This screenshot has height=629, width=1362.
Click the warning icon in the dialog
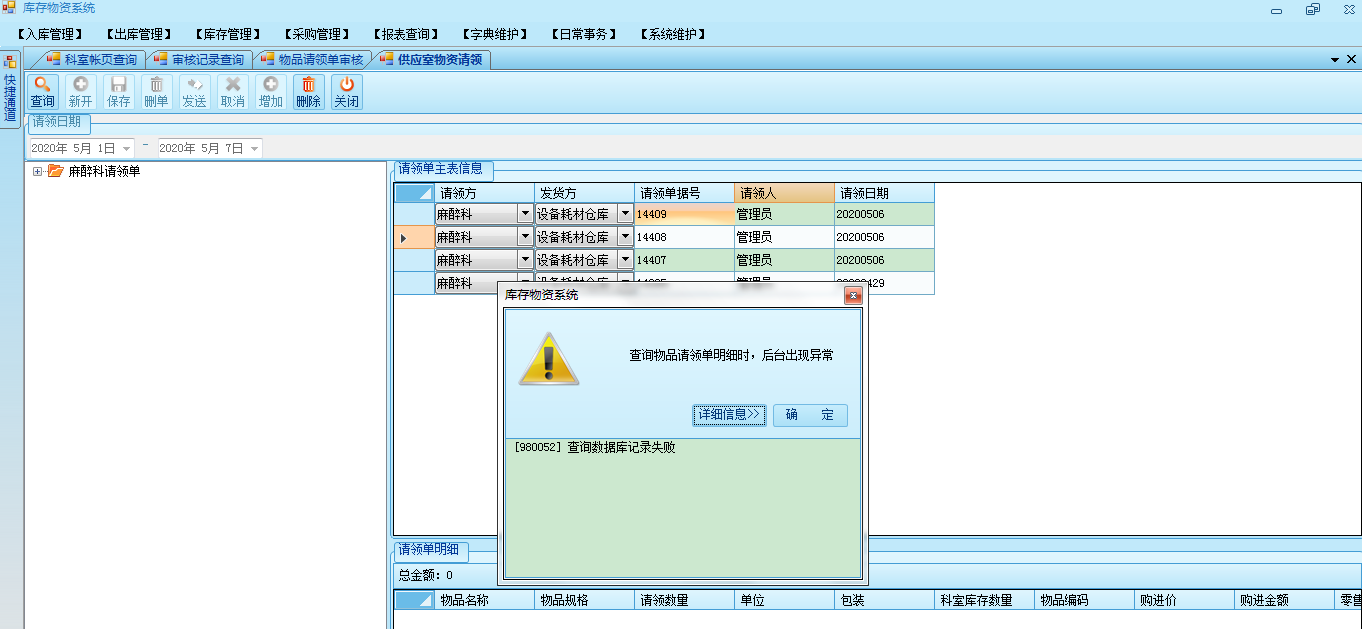(x=548, y=360)
